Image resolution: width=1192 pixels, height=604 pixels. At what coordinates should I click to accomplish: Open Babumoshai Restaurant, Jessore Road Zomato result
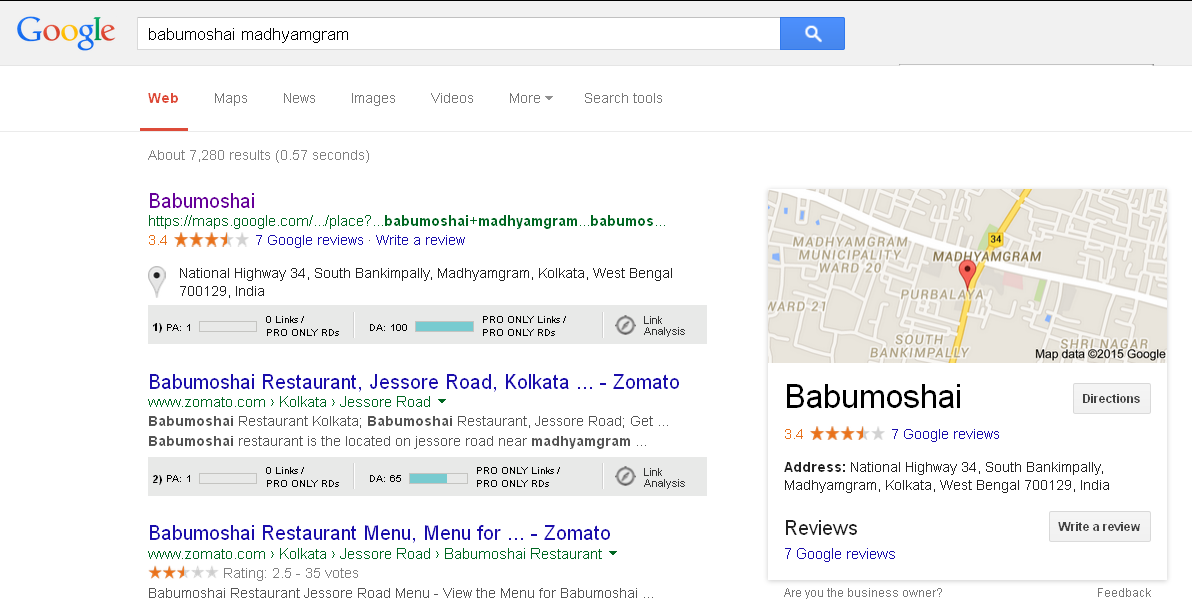pyautogui.click(x=413, y=382)
